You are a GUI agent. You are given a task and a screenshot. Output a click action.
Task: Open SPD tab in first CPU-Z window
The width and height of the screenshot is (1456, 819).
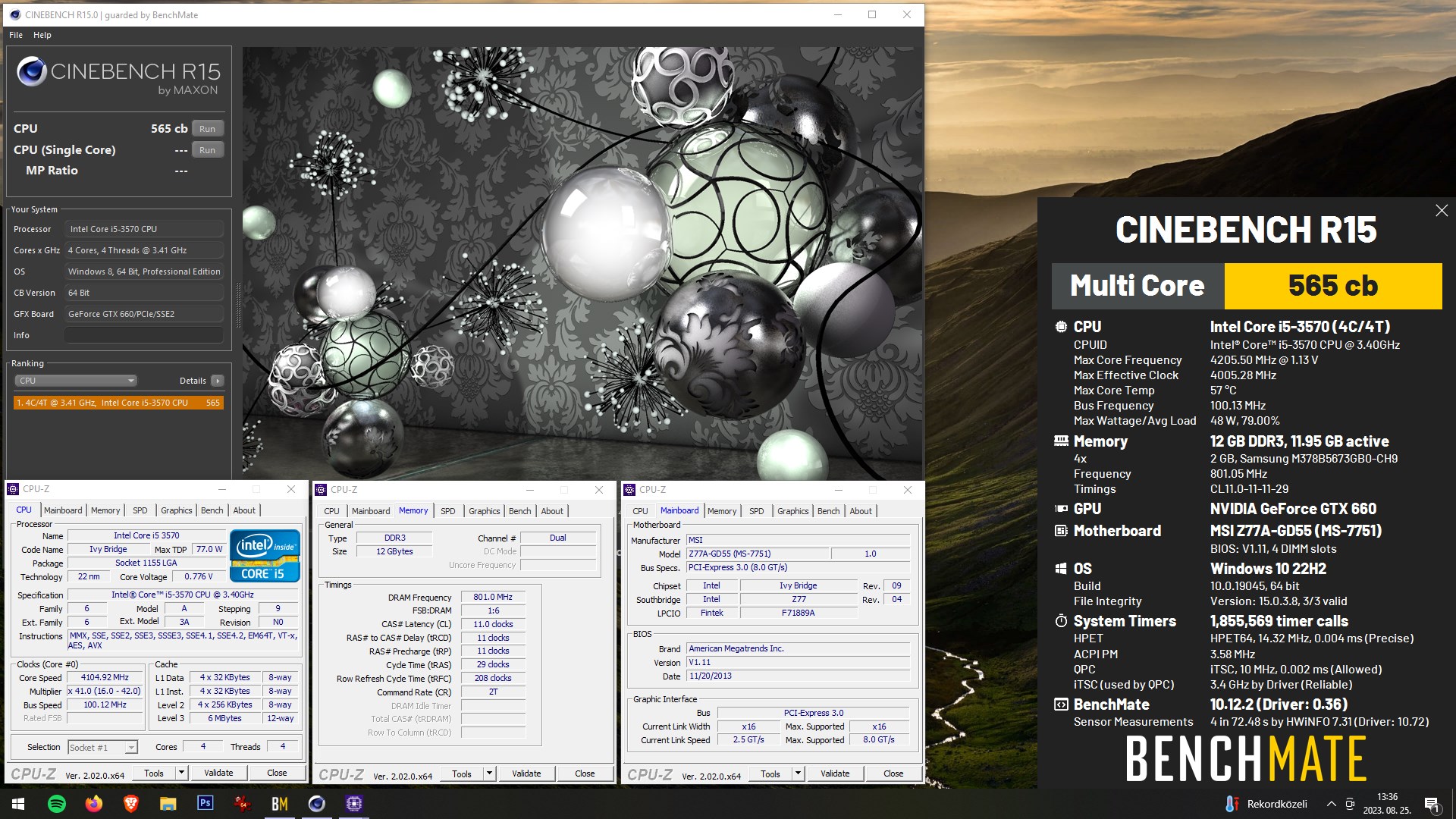coord(140,510)
